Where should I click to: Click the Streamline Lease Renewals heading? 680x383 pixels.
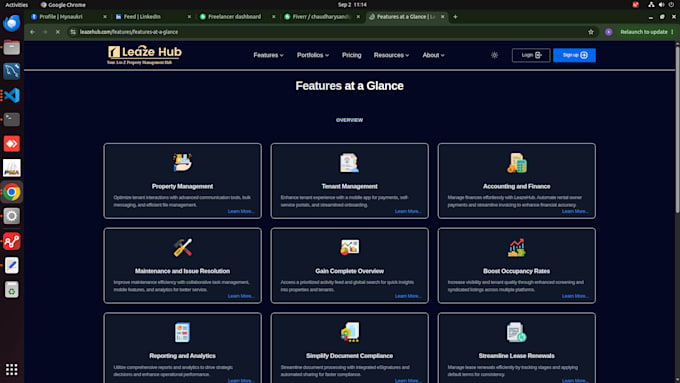[517, 356]
